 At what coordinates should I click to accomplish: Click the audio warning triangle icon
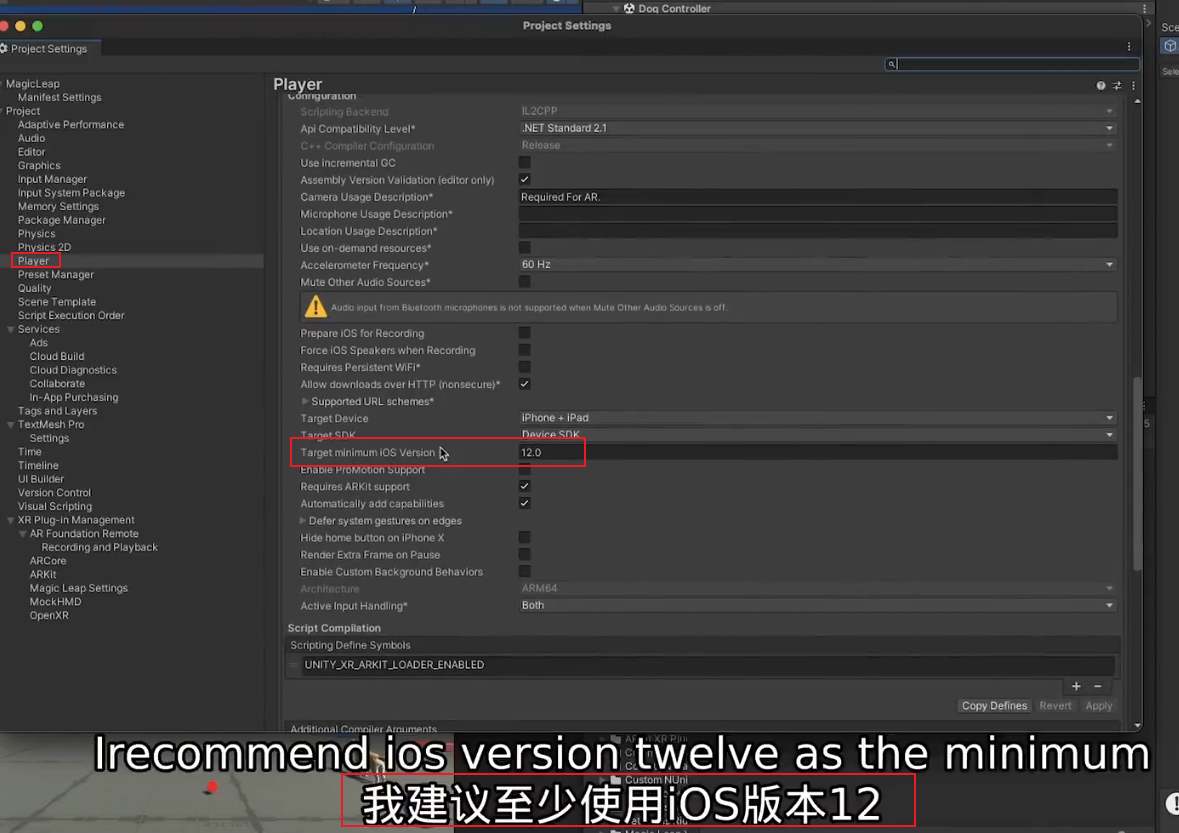point(316,307)
